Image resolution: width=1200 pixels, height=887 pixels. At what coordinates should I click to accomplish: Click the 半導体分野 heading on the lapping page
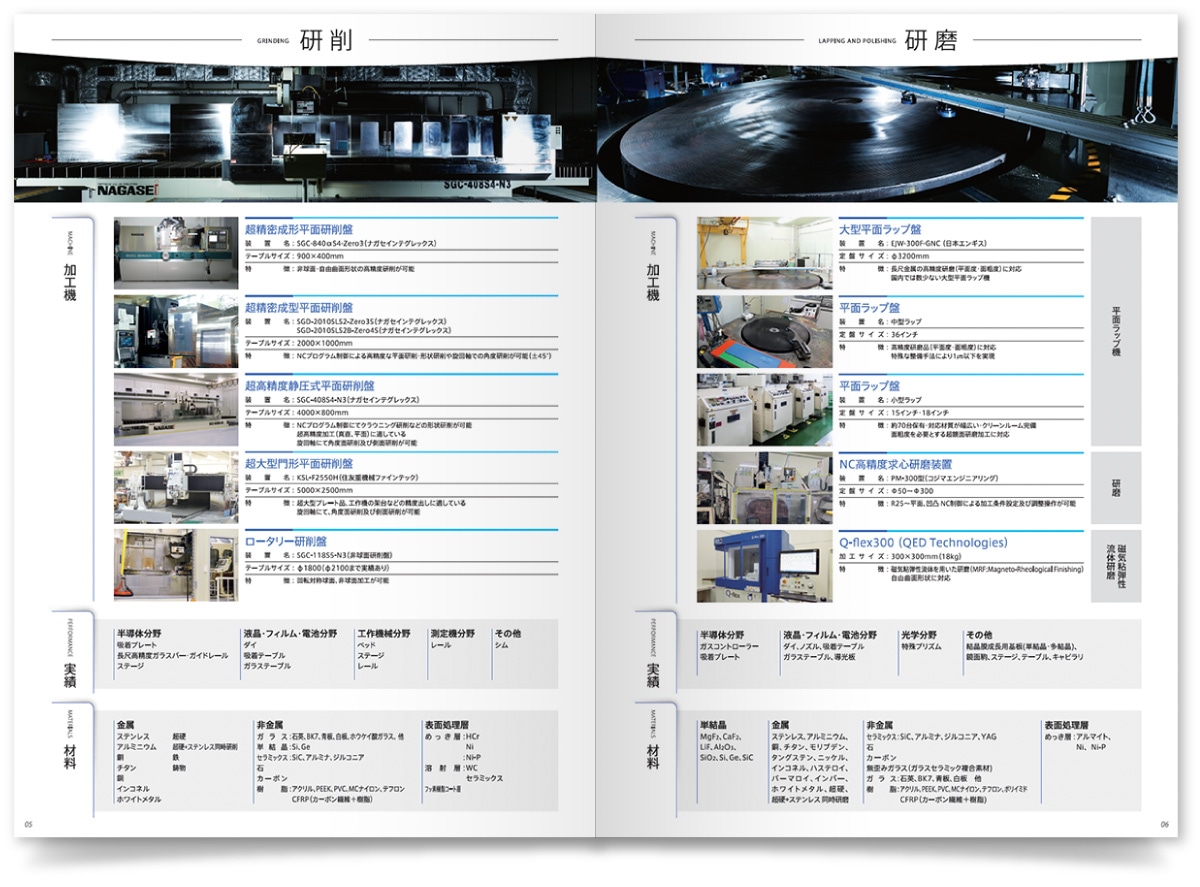[x=723, y=634]
